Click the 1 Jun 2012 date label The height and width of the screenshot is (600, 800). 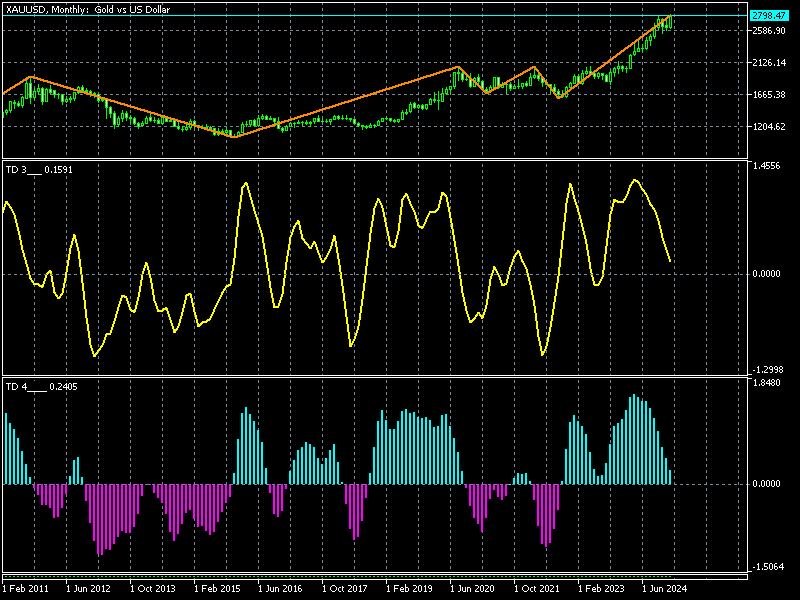pyautogui.click(x=88, y=589)
